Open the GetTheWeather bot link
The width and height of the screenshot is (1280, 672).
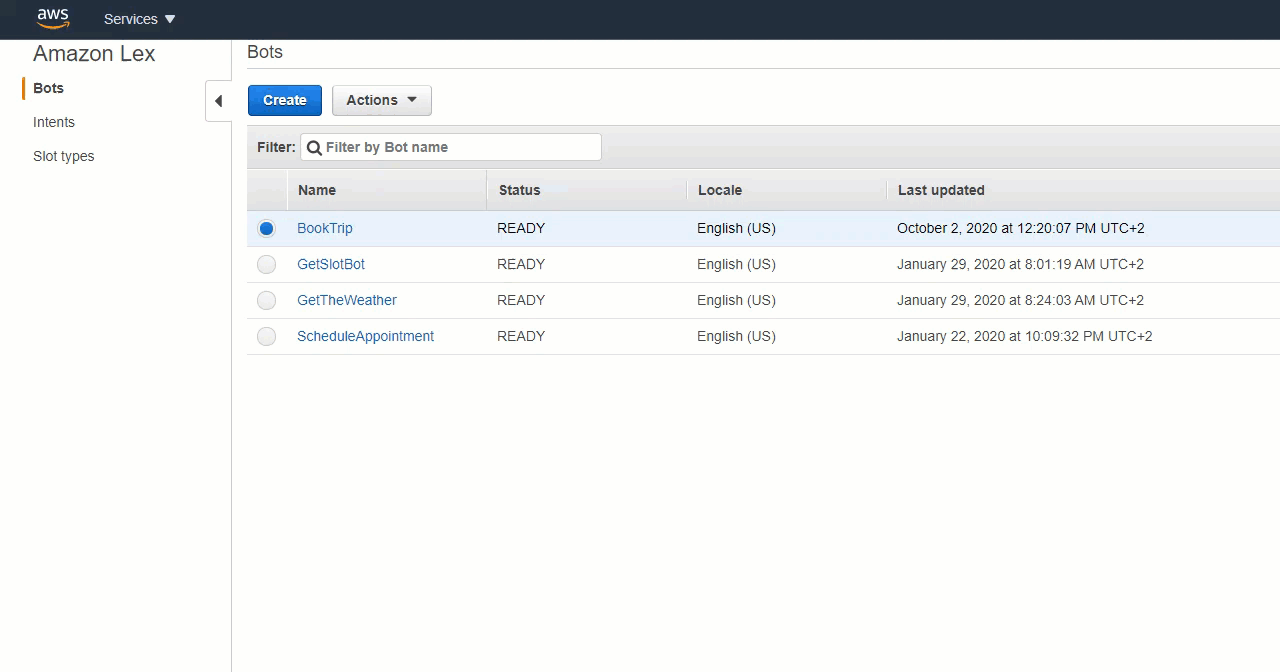347,300
